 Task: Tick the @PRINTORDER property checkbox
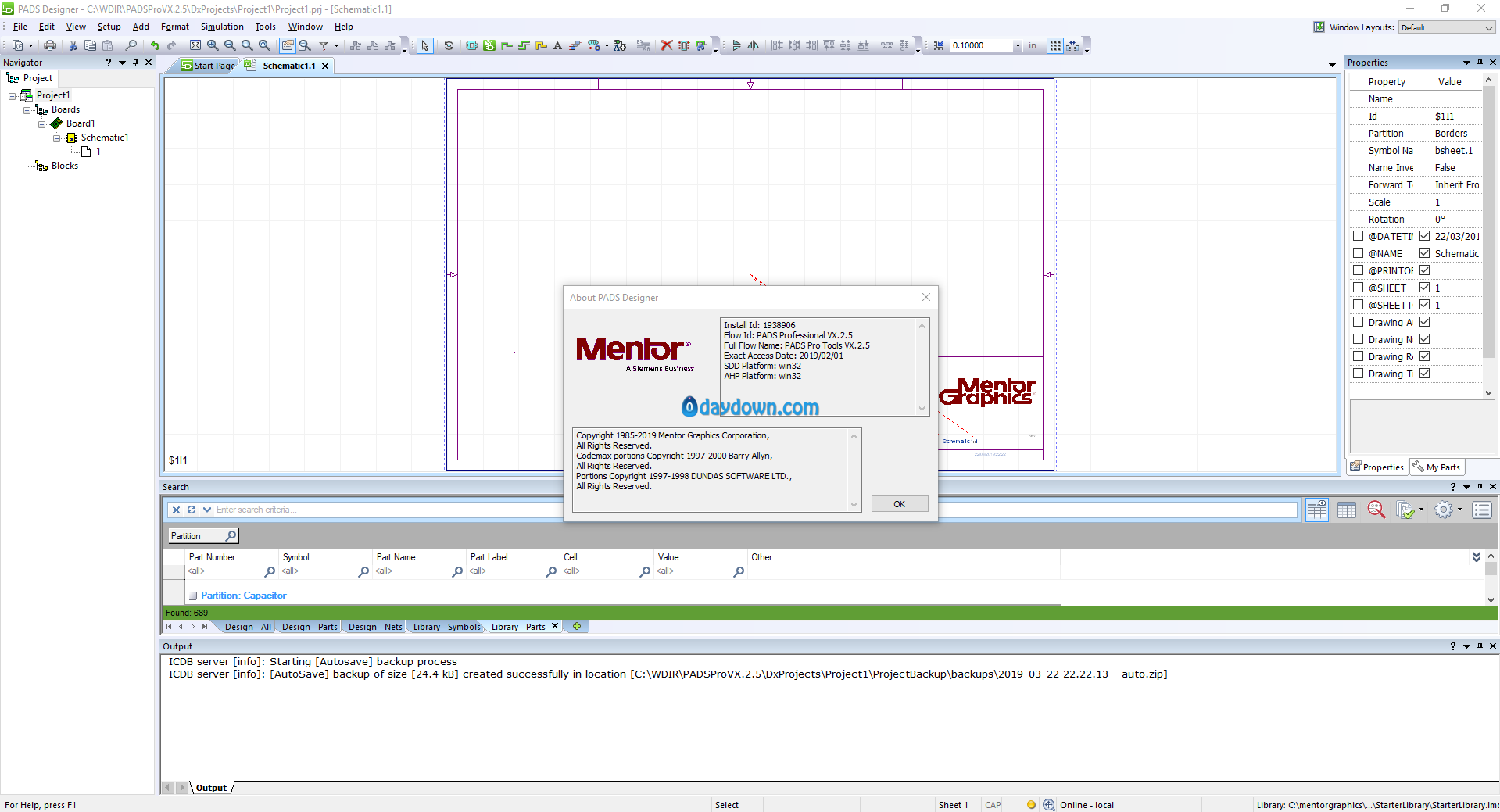tap(1358, 270)
